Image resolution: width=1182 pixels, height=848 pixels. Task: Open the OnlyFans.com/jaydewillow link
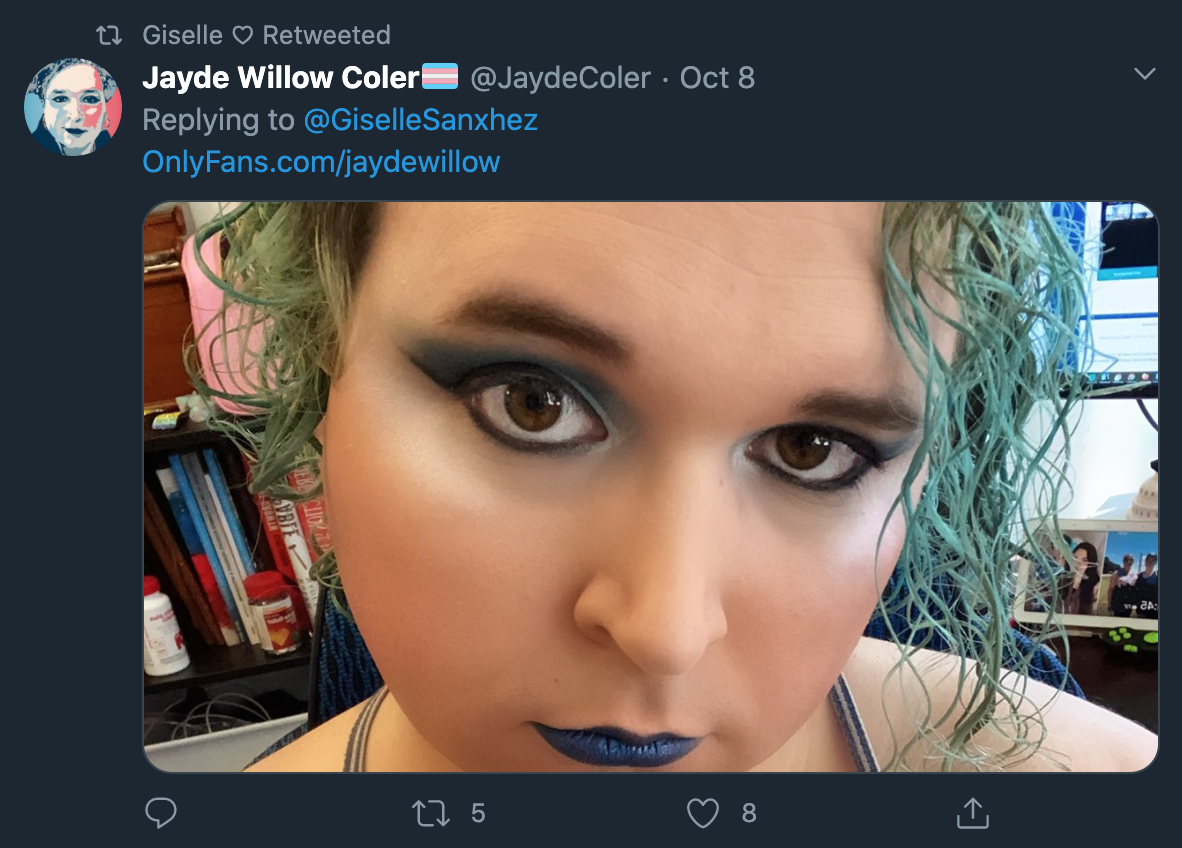[x=321, y=161]
